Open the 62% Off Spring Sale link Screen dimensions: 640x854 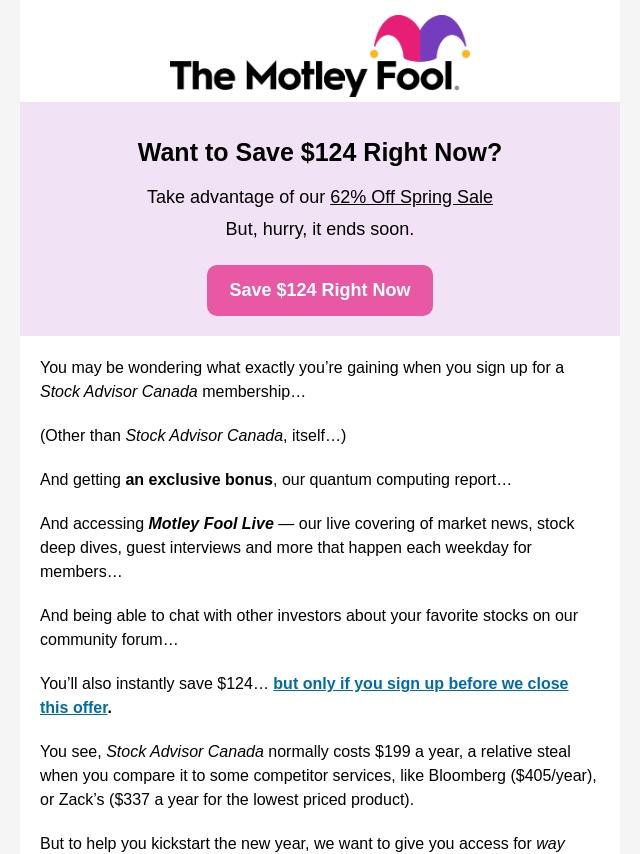411,197
